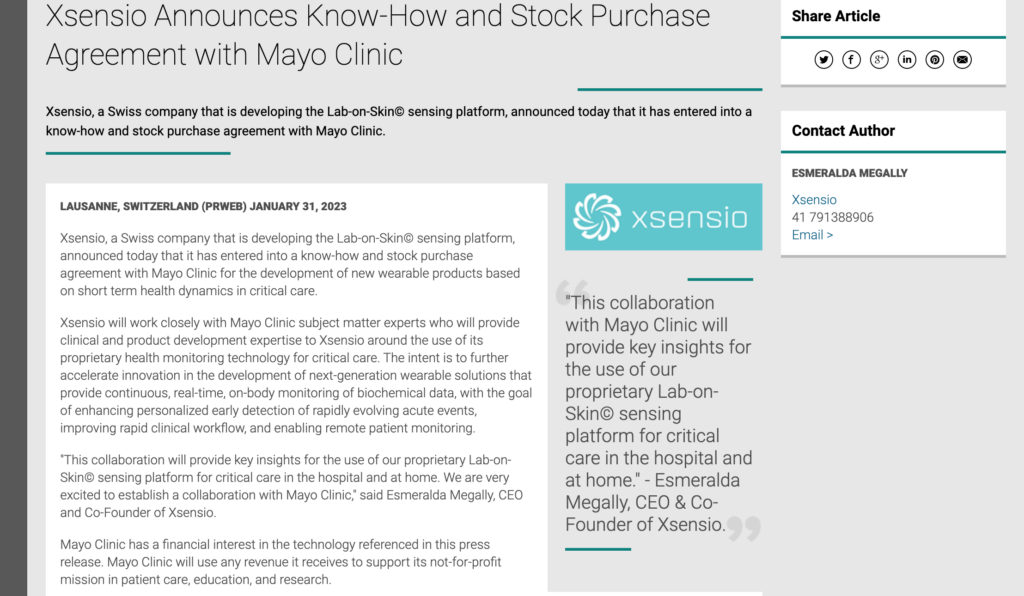The image size is (1024, 596).
Task: Click the phone number 41 791388906
Action: click(833, 217)
